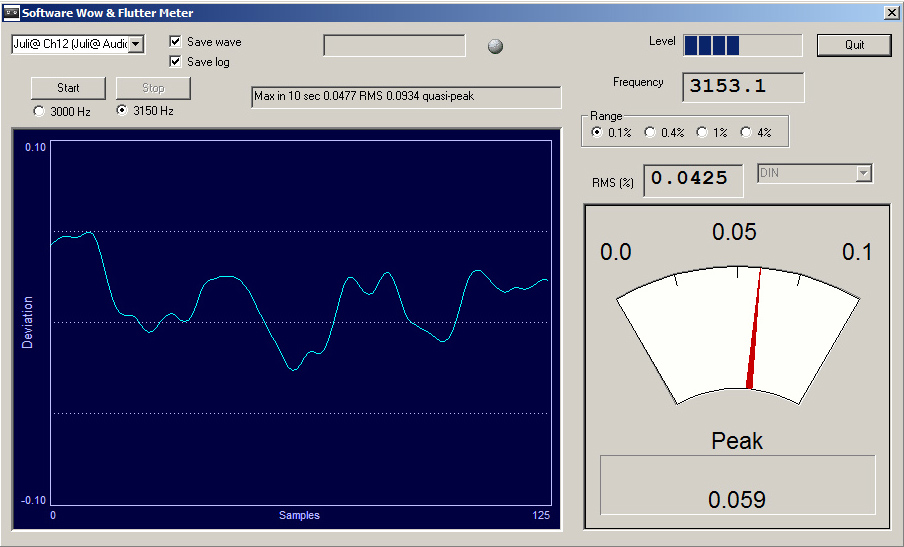Click the red needle on Peak meter
This screenshot has width=904, height=547.
click(755, 330)
